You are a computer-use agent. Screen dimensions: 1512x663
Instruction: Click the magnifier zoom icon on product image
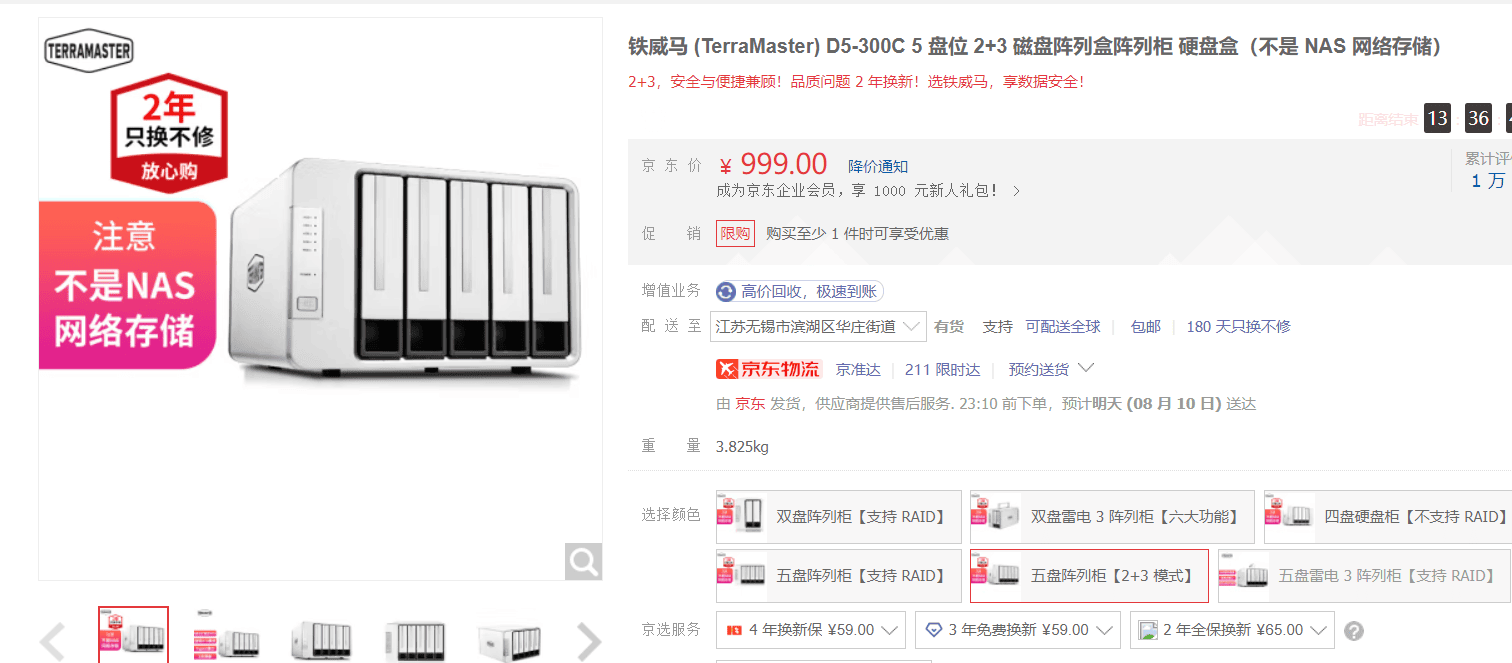(x=583, y=561)
